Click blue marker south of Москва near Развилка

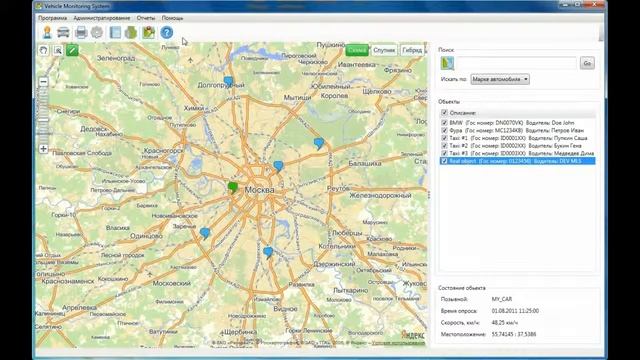coord(268,253)
